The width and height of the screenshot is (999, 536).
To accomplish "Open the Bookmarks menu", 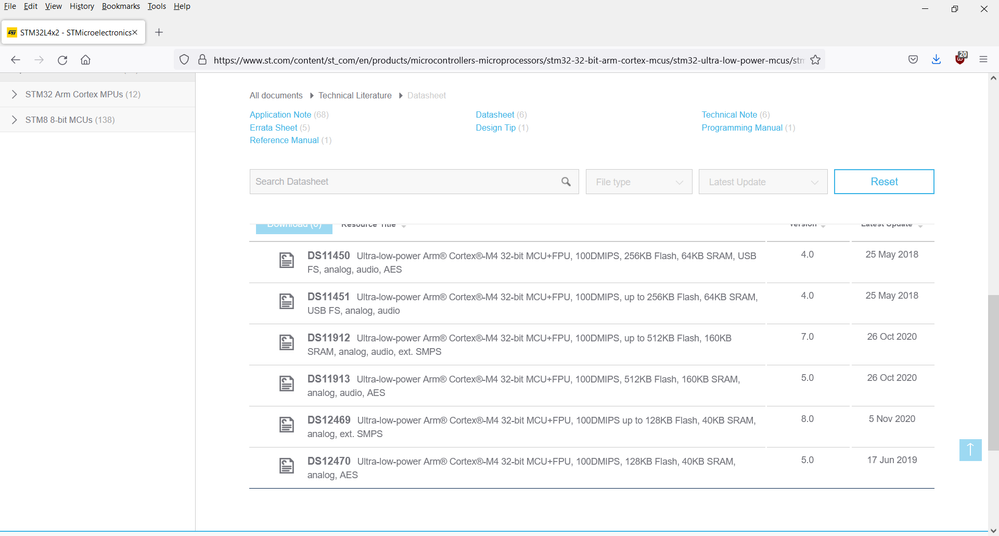I will click(x=120, y=6).
